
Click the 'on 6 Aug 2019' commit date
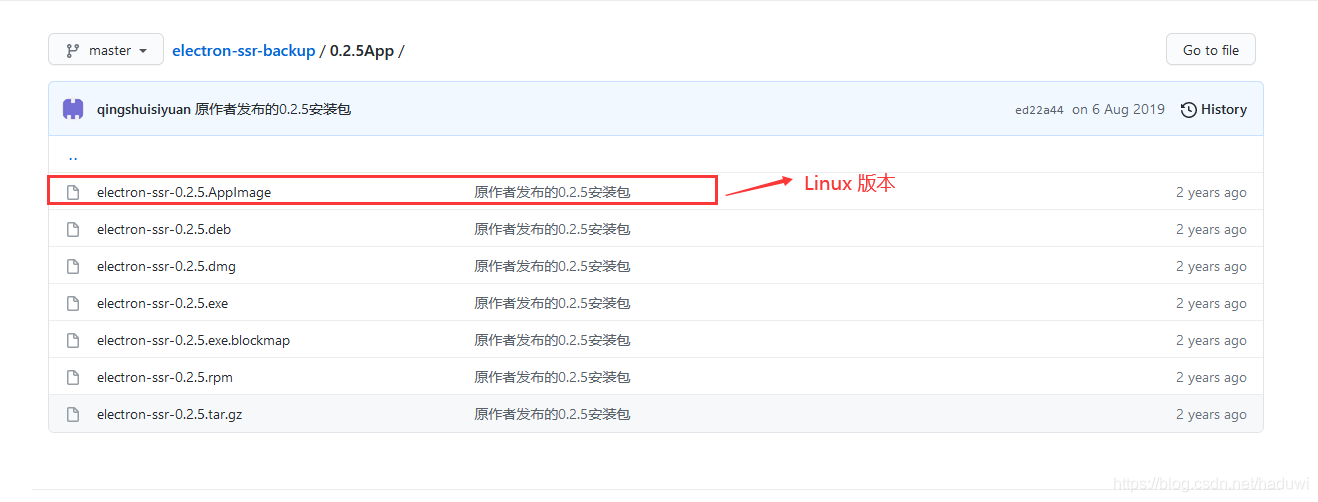coord(1118,109)
